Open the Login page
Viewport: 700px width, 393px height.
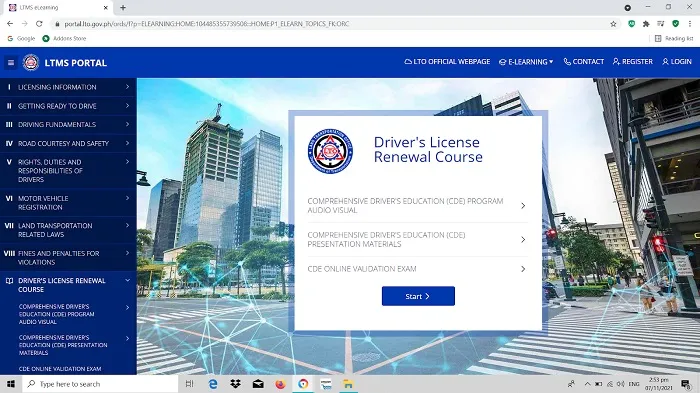pos(677,62)
